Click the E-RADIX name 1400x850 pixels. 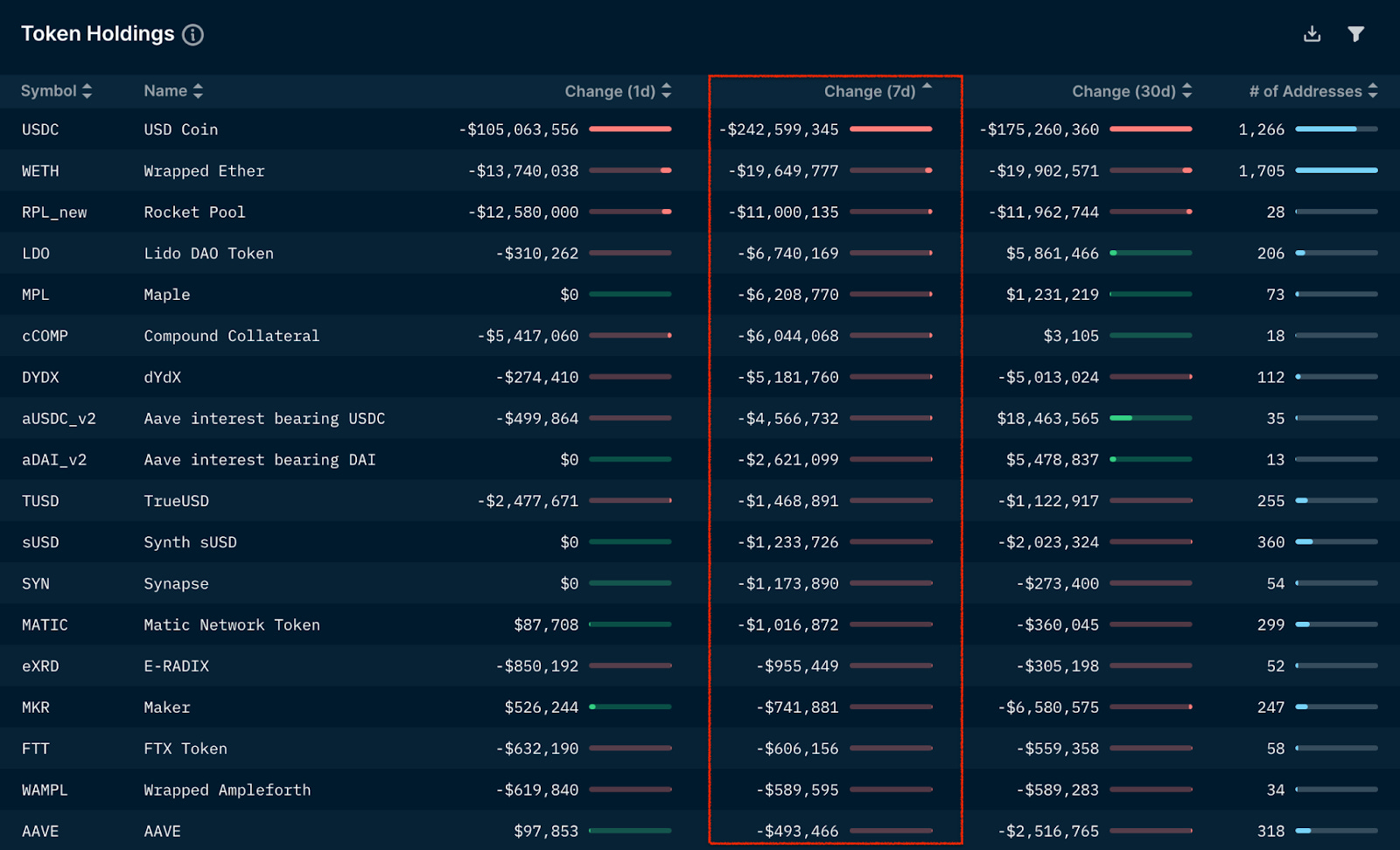[x=176, y=666]
